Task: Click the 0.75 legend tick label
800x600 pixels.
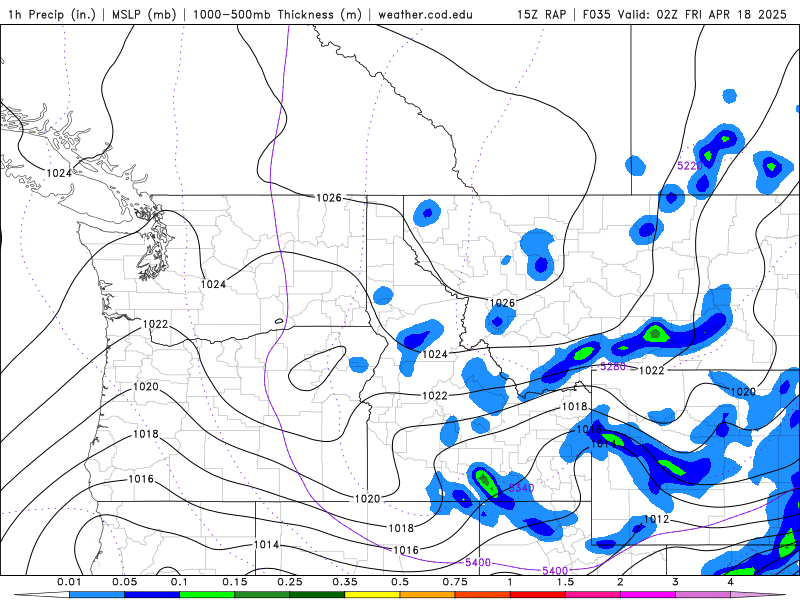Action: coord(455,582)
